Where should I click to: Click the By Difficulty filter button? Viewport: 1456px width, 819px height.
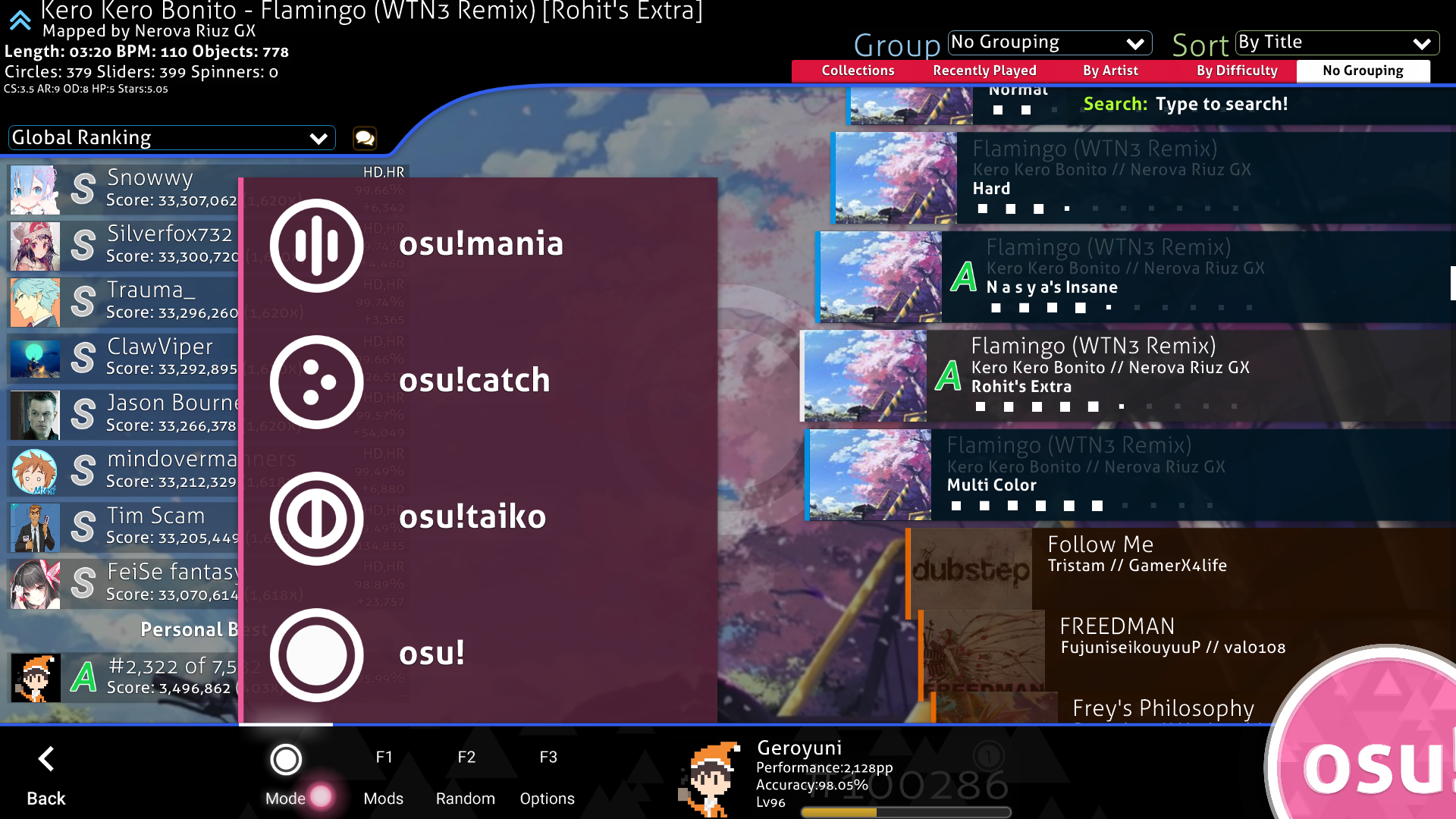pos(1237,70)
